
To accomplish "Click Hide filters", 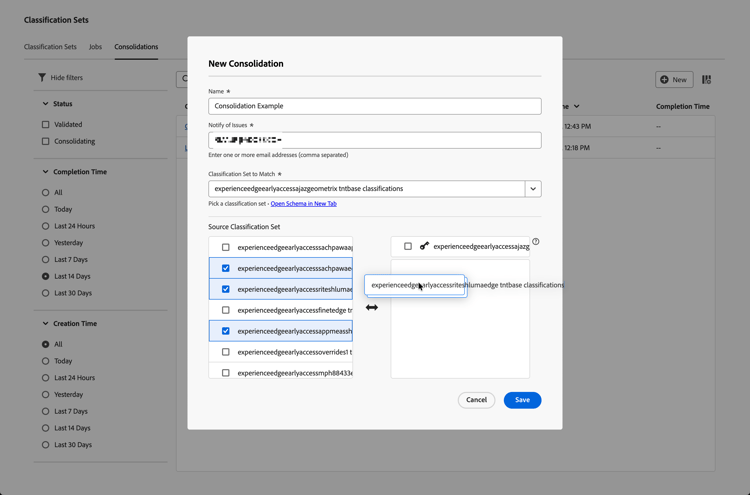I will (66, 77).
